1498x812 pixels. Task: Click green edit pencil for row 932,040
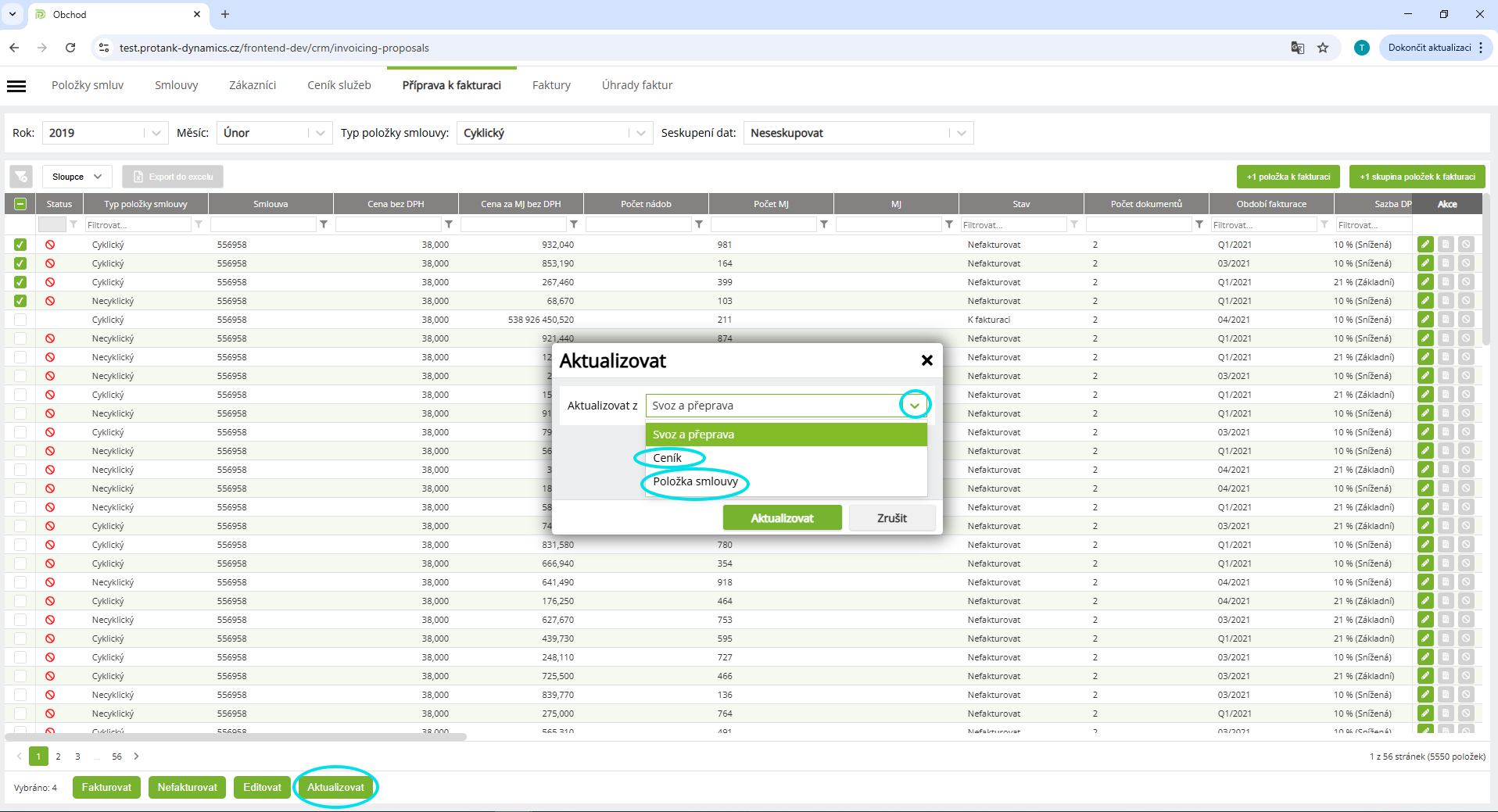point(1425,245)
